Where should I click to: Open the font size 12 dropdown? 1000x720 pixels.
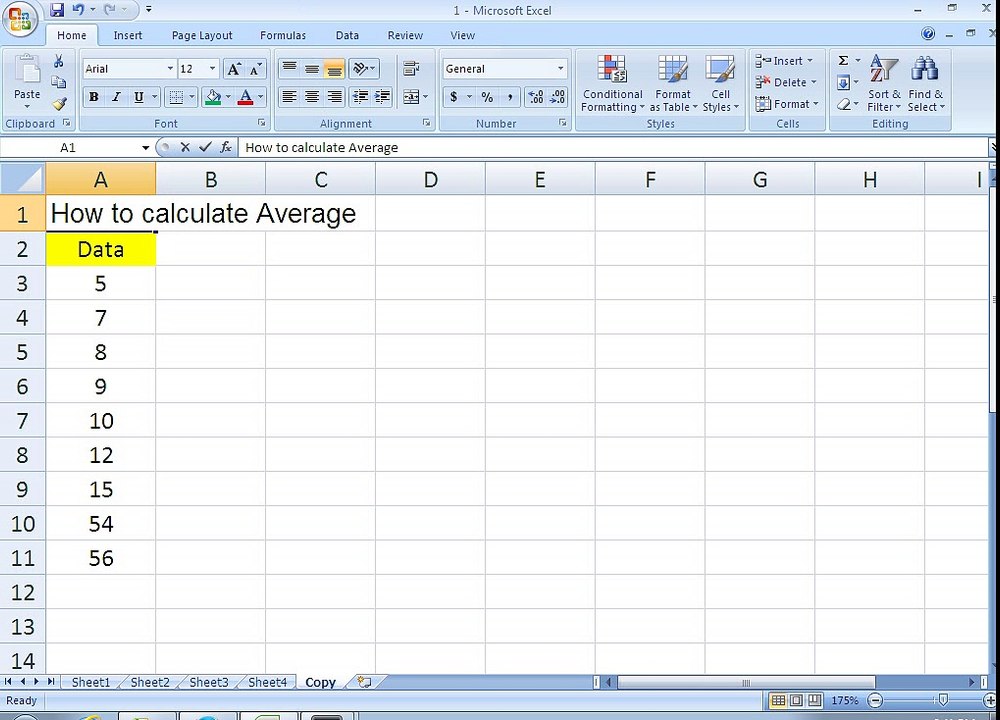click(x=212, y=69)
